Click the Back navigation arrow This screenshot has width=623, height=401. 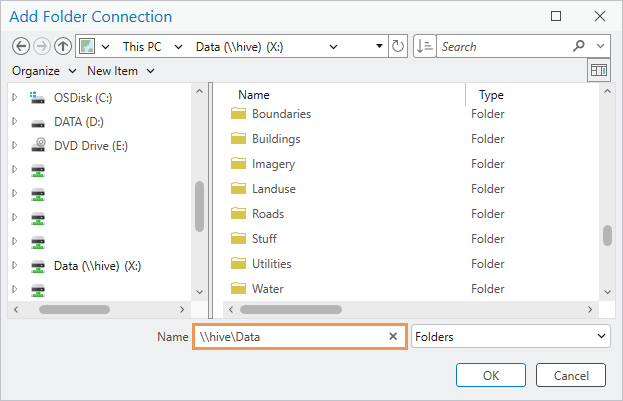coord(21,46)
